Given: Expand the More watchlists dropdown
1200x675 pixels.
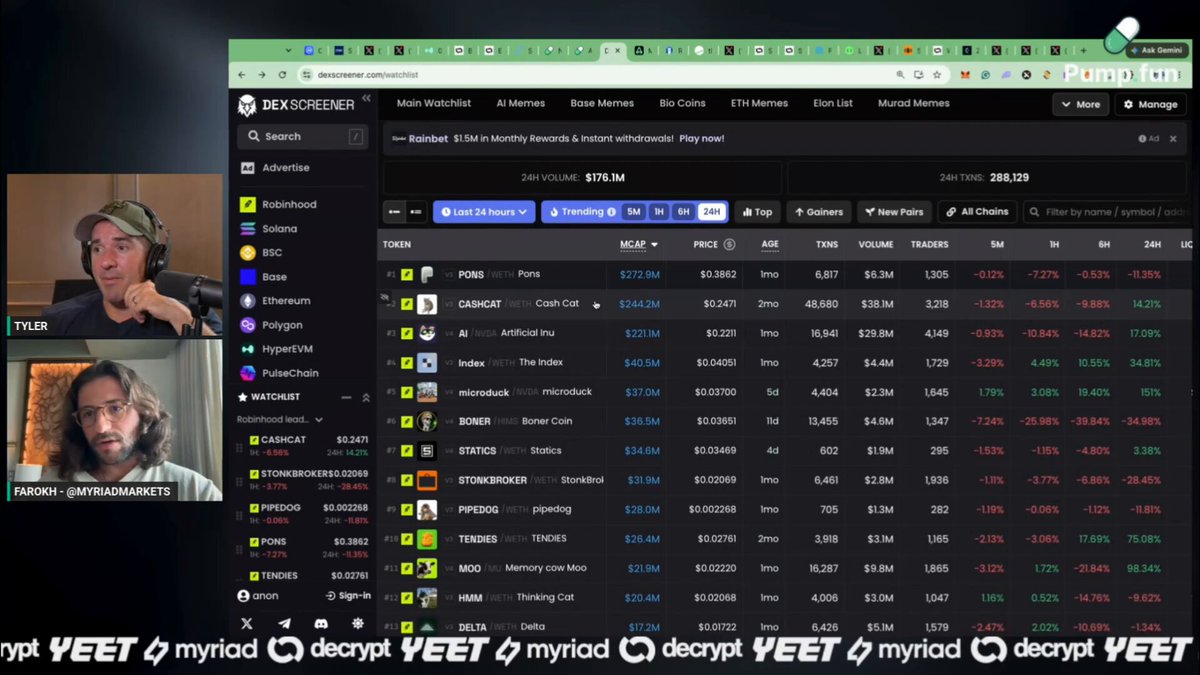Looking at the screenshot, I should click(x=1080, y=104).
